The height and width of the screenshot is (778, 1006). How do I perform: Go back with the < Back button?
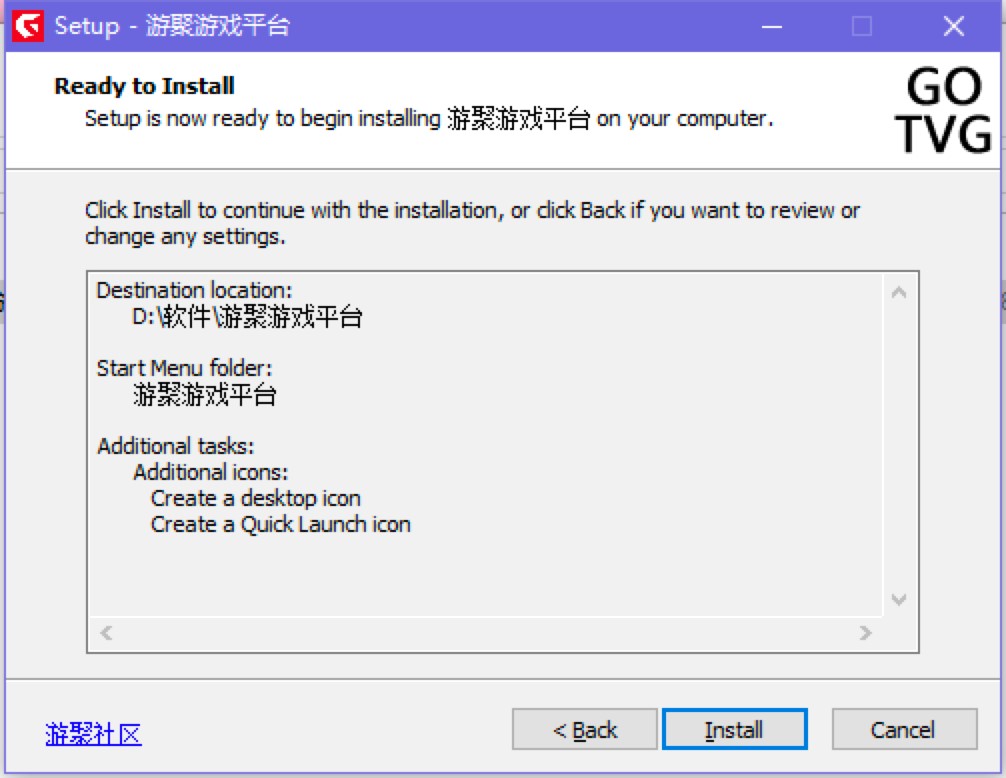pos(584,729)
